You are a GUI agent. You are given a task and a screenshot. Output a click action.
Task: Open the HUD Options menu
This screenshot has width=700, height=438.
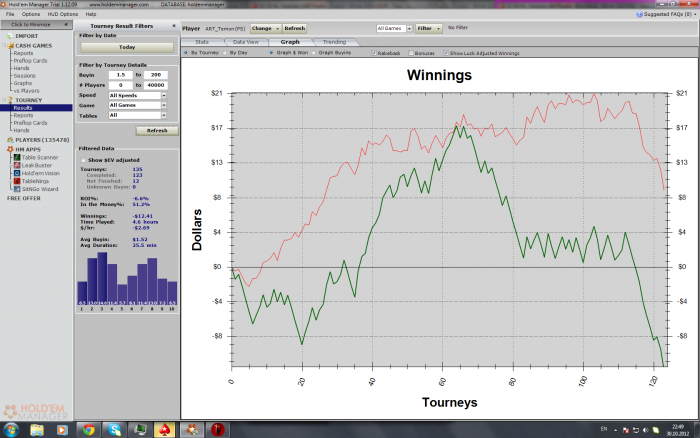[x=62, y=14]
